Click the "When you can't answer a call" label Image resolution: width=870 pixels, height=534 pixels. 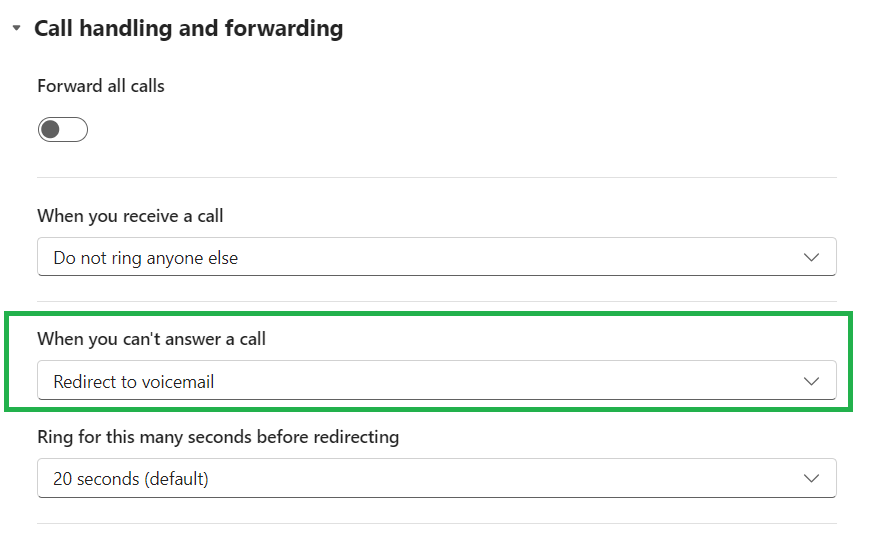coord(152,339)
